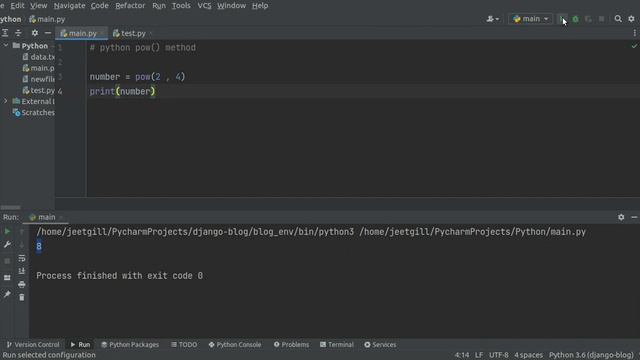Image resolution: width=640 pixels, height=360 pixels.
Task: Expand External Libraries node
Action: [x=6, y=101]
